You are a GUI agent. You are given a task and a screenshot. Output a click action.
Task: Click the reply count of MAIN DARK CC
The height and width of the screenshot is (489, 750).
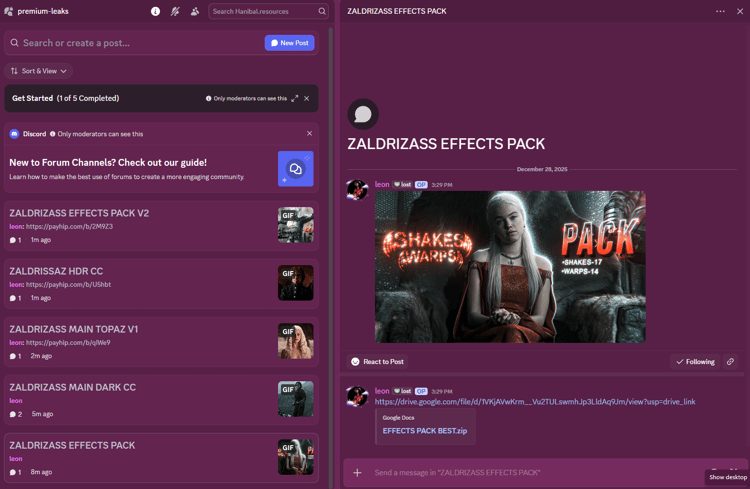tap(16, 414)
